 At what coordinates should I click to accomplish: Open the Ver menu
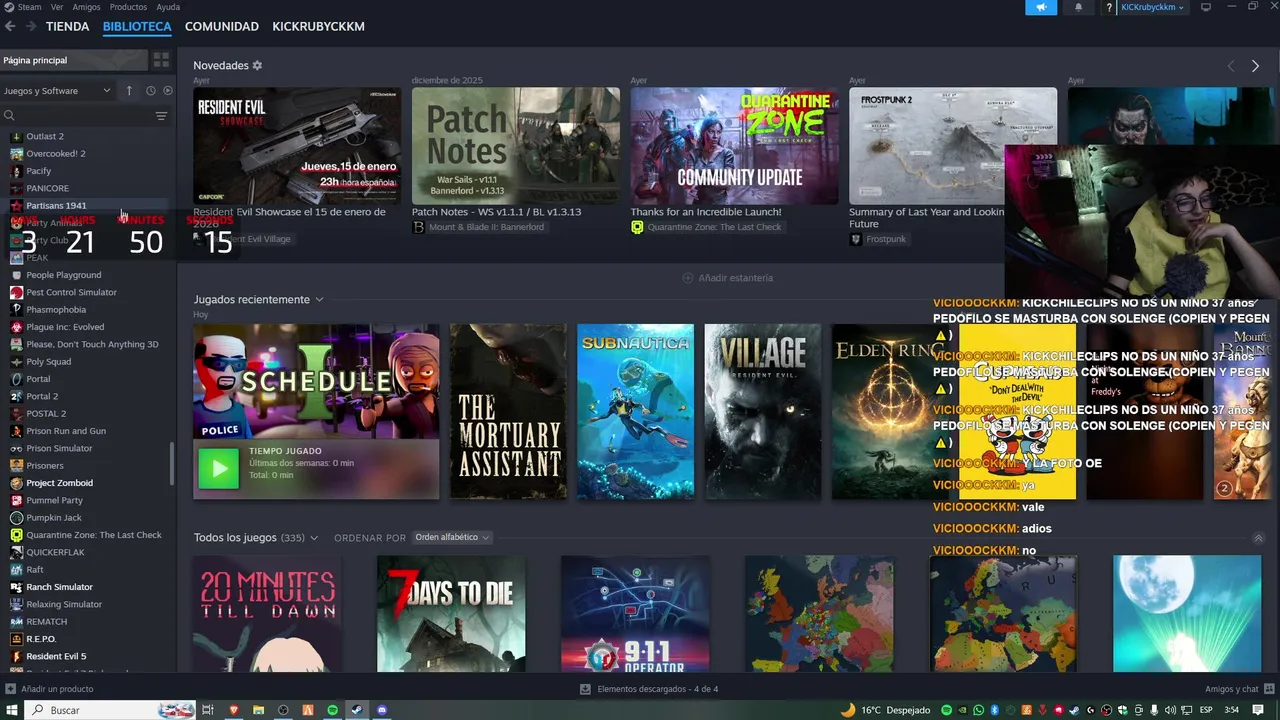(57, 7)
